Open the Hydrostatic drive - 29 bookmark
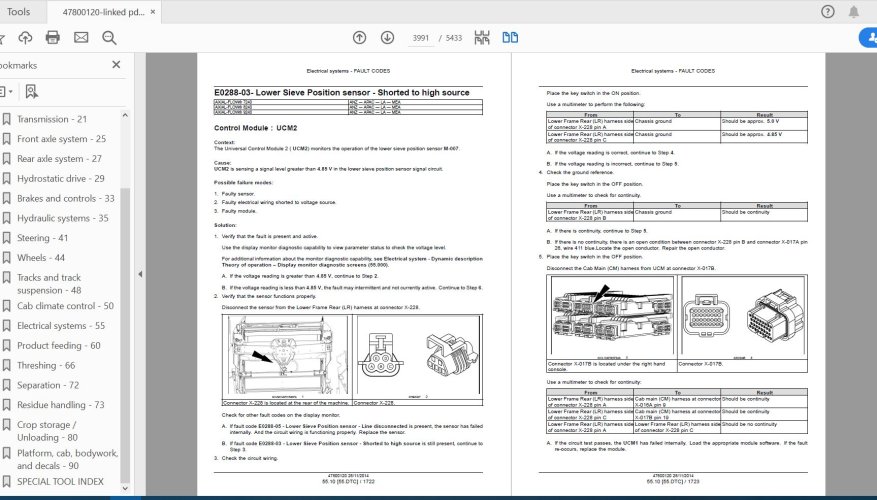This screenshot has width=877, height=500. [60, 178]
